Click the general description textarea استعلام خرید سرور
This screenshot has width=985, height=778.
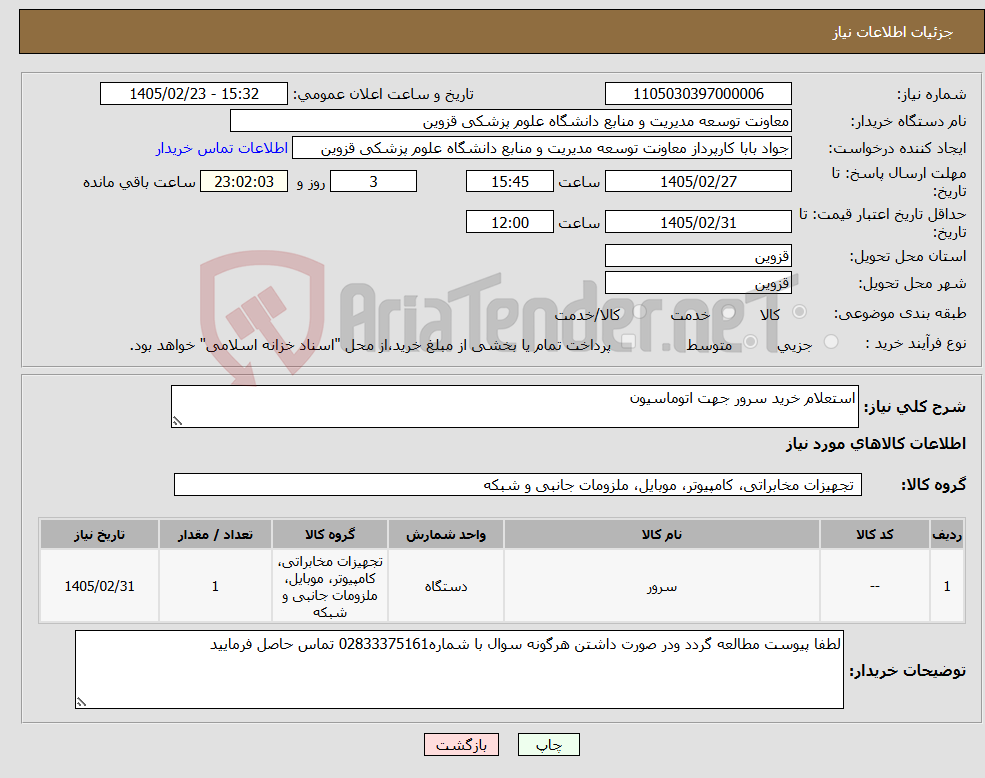[x=514, y=407]
